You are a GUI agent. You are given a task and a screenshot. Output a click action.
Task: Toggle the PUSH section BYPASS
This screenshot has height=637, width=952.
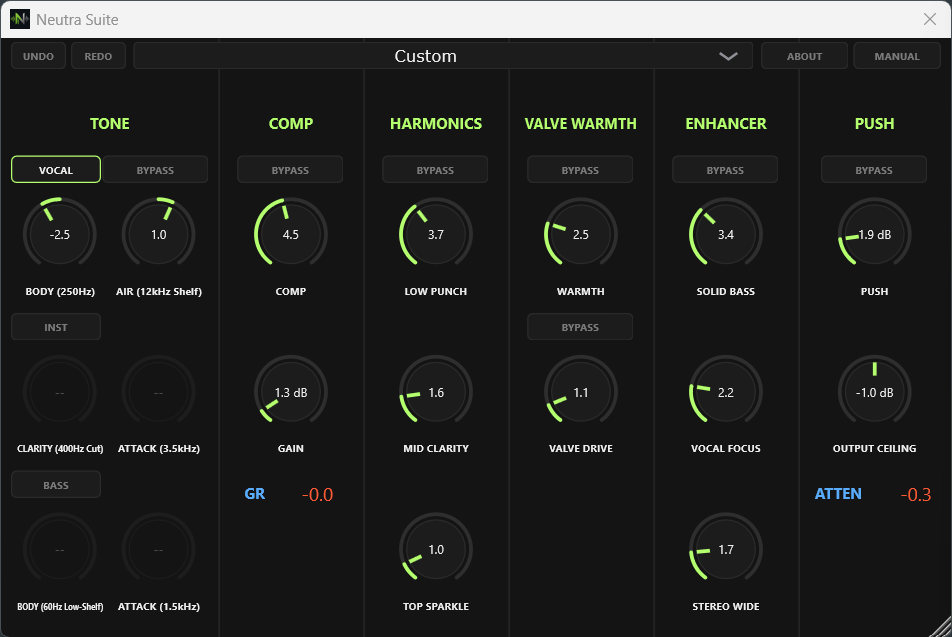(x=874, y=169)
